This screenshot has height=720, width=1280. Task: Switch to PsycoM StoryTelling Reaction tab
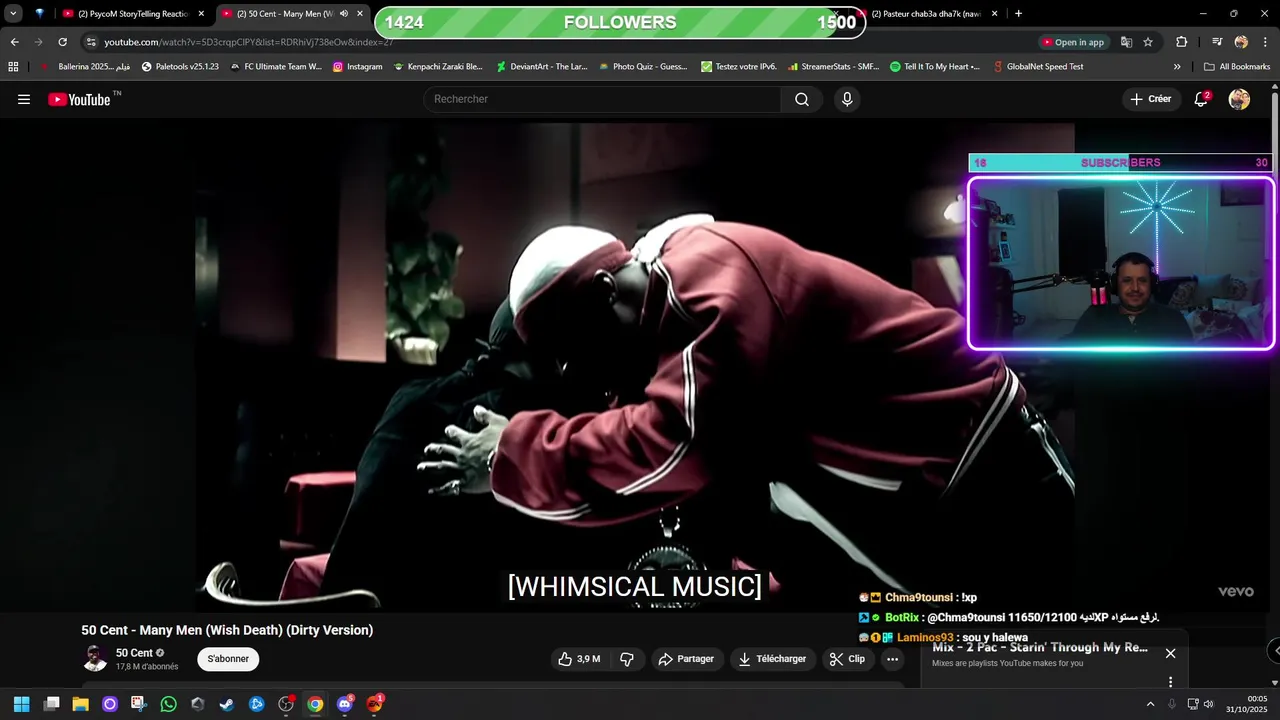(133, 14)
